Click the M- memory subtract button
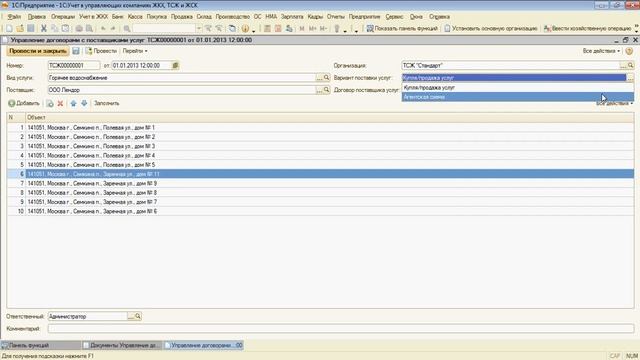The image size is (640, 360). click(x=323, y=29)
